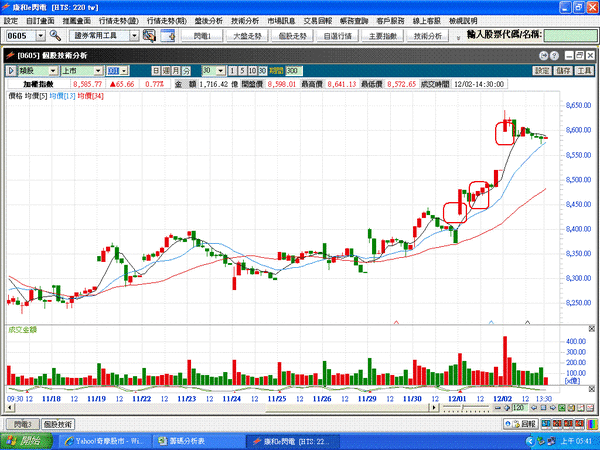Select the 5-minute interval button

(242, 71)
